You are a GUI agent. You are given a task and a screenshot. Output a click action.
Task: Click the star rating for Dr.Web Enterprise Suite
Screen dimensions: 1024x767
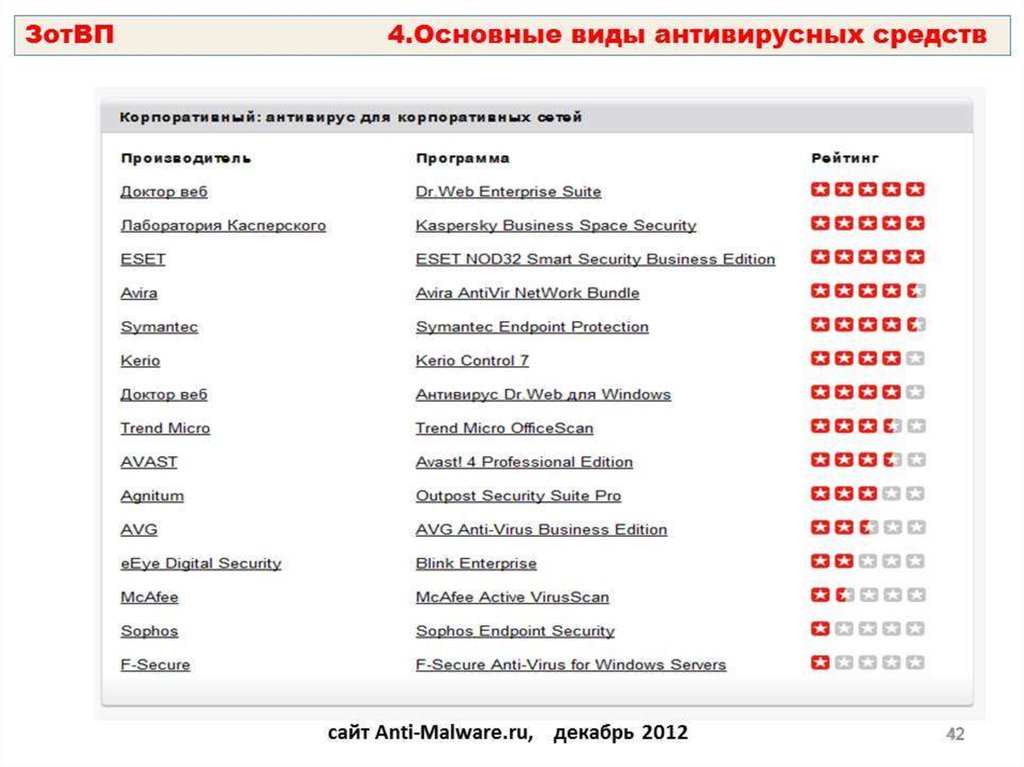868,189
